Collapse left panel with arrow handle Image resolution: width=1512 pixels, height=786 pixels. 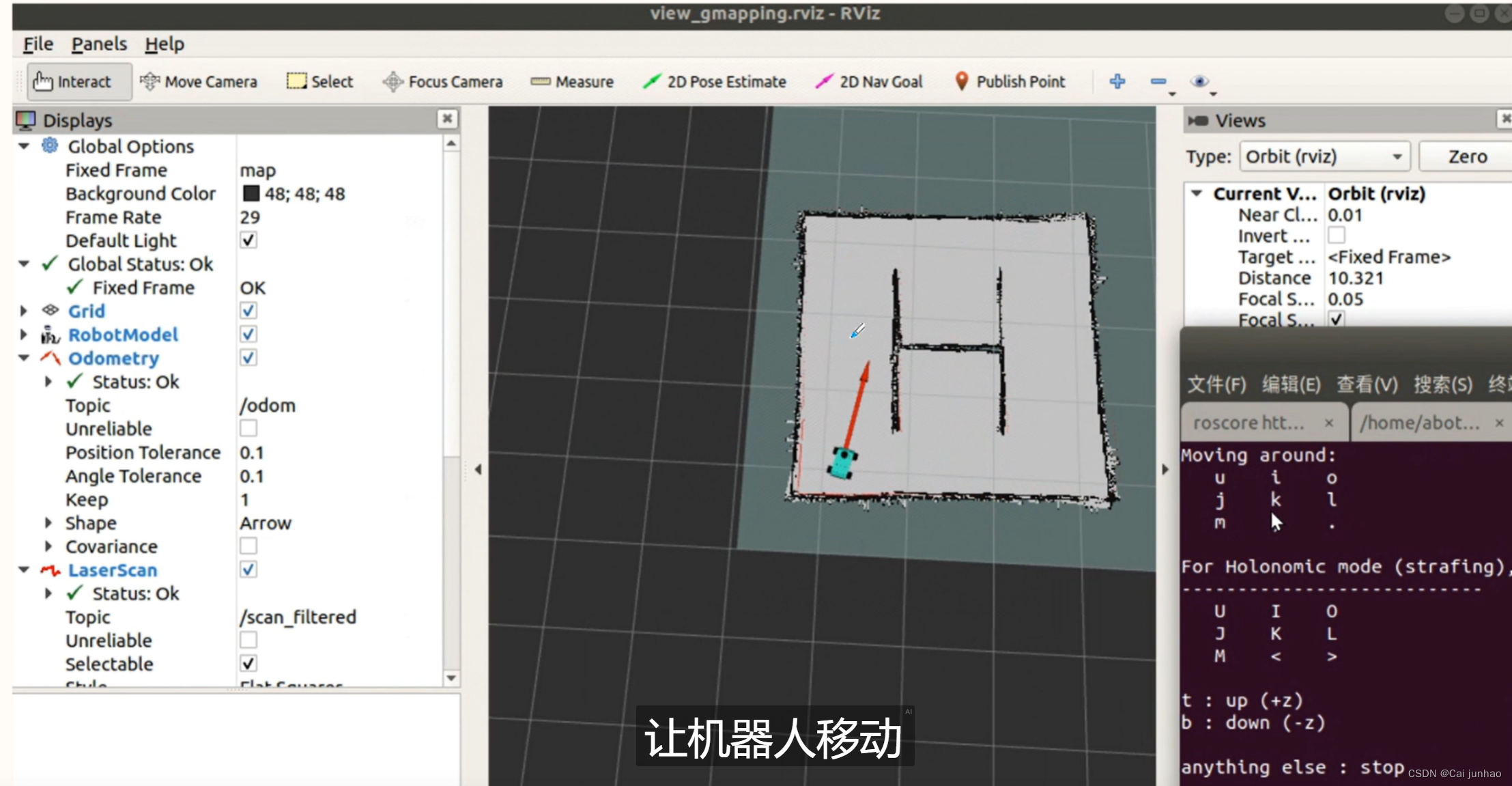(478, 469)
